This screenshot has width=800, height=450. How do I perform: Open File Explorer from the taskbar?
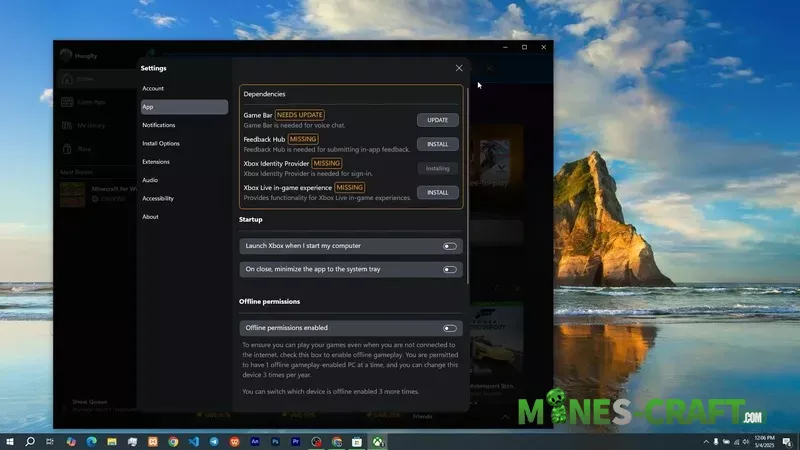[x=111, y=441]
